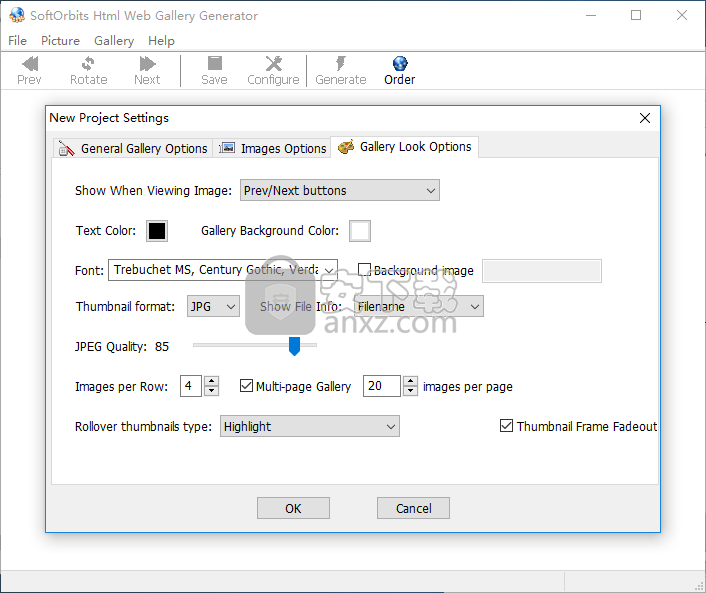Pick the black Text Color swatch
Screen dimensions: 706x593
(157, 231)
